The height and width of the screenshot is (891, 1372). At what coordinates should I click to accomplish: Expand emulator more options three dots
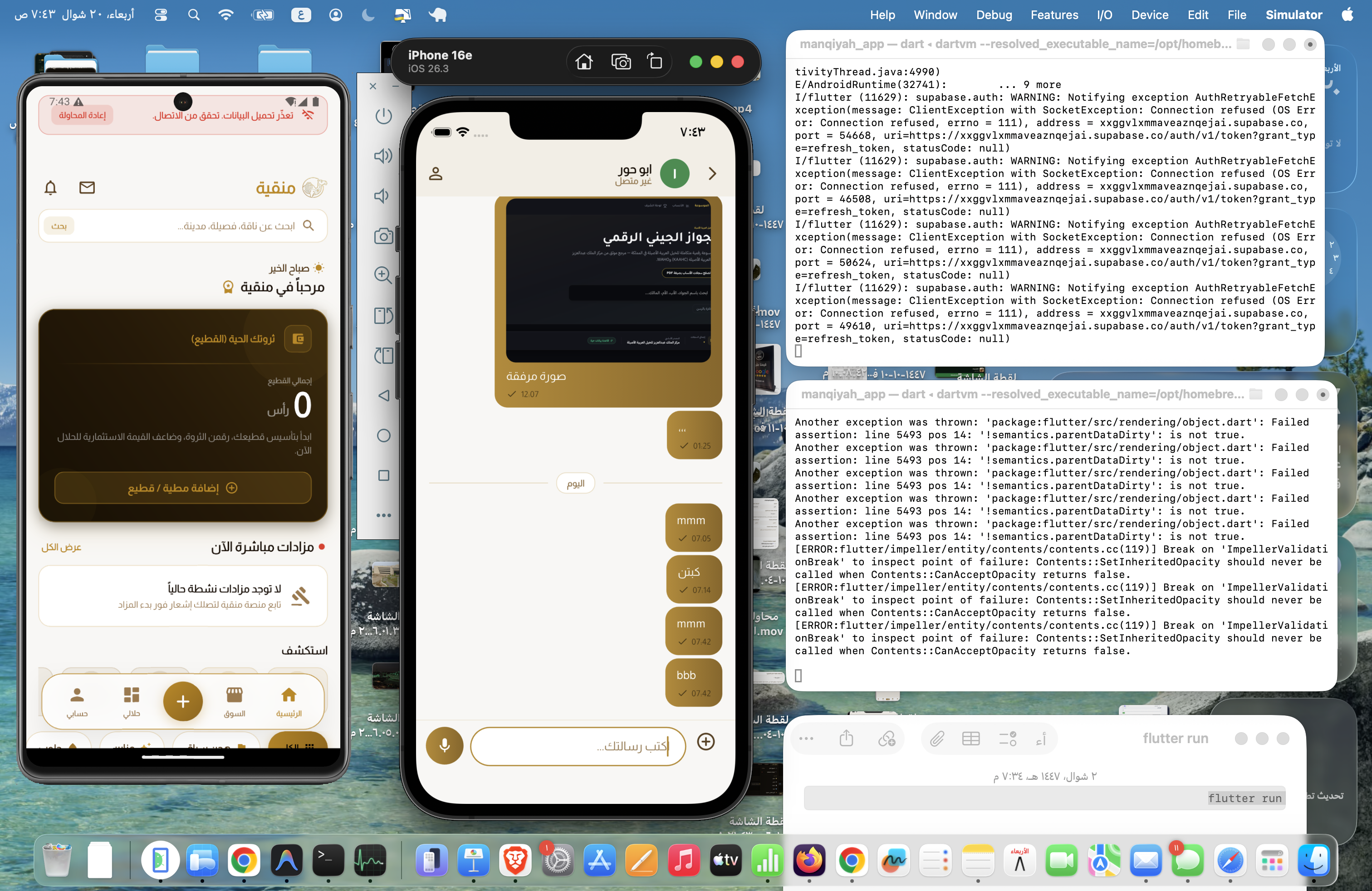point(383,515)
